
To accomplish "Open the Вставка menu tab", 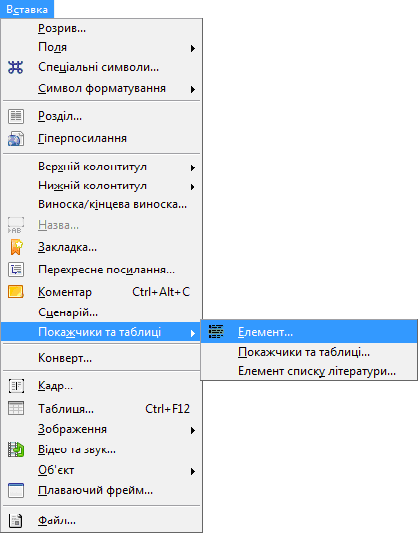I will pos(27,10).
